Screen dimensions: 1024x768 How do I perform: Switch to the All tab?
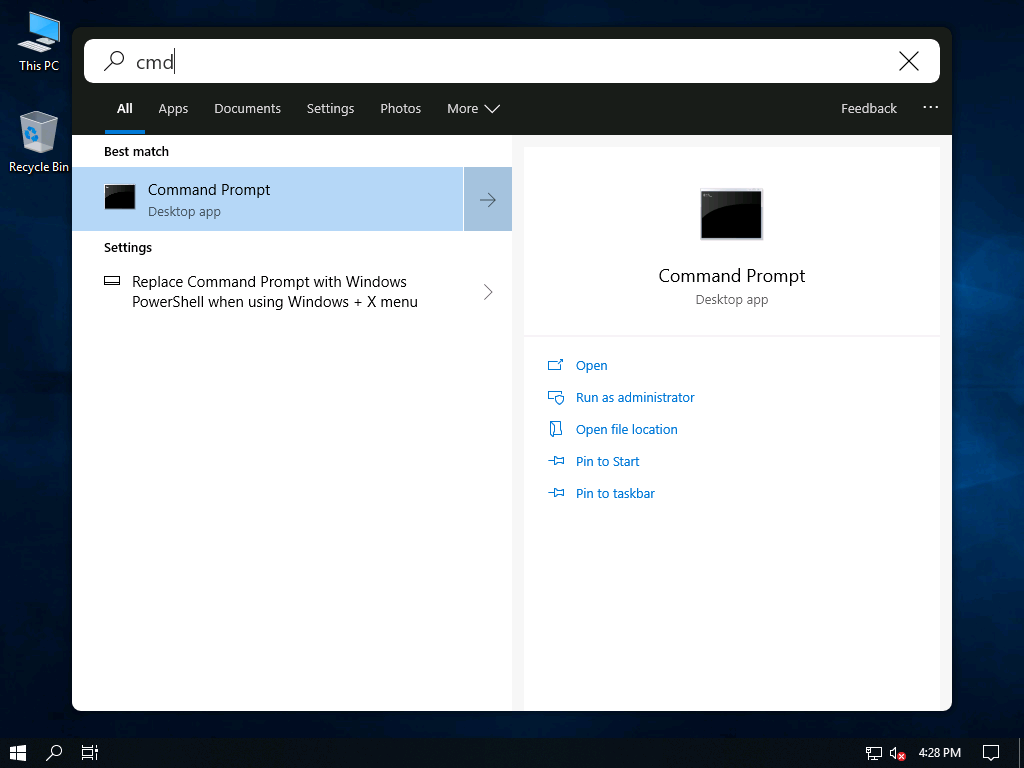click(x=125, y=108)
